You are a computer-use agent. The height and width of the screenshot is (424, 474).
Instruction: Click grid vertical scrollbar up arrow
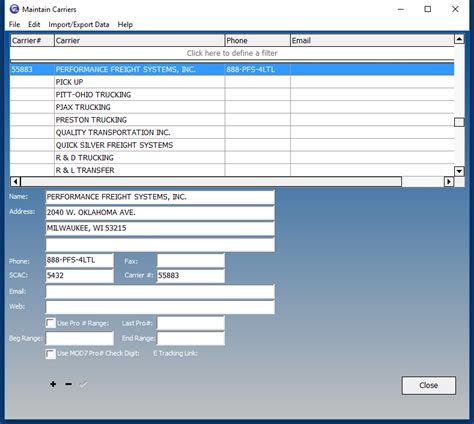459,39
